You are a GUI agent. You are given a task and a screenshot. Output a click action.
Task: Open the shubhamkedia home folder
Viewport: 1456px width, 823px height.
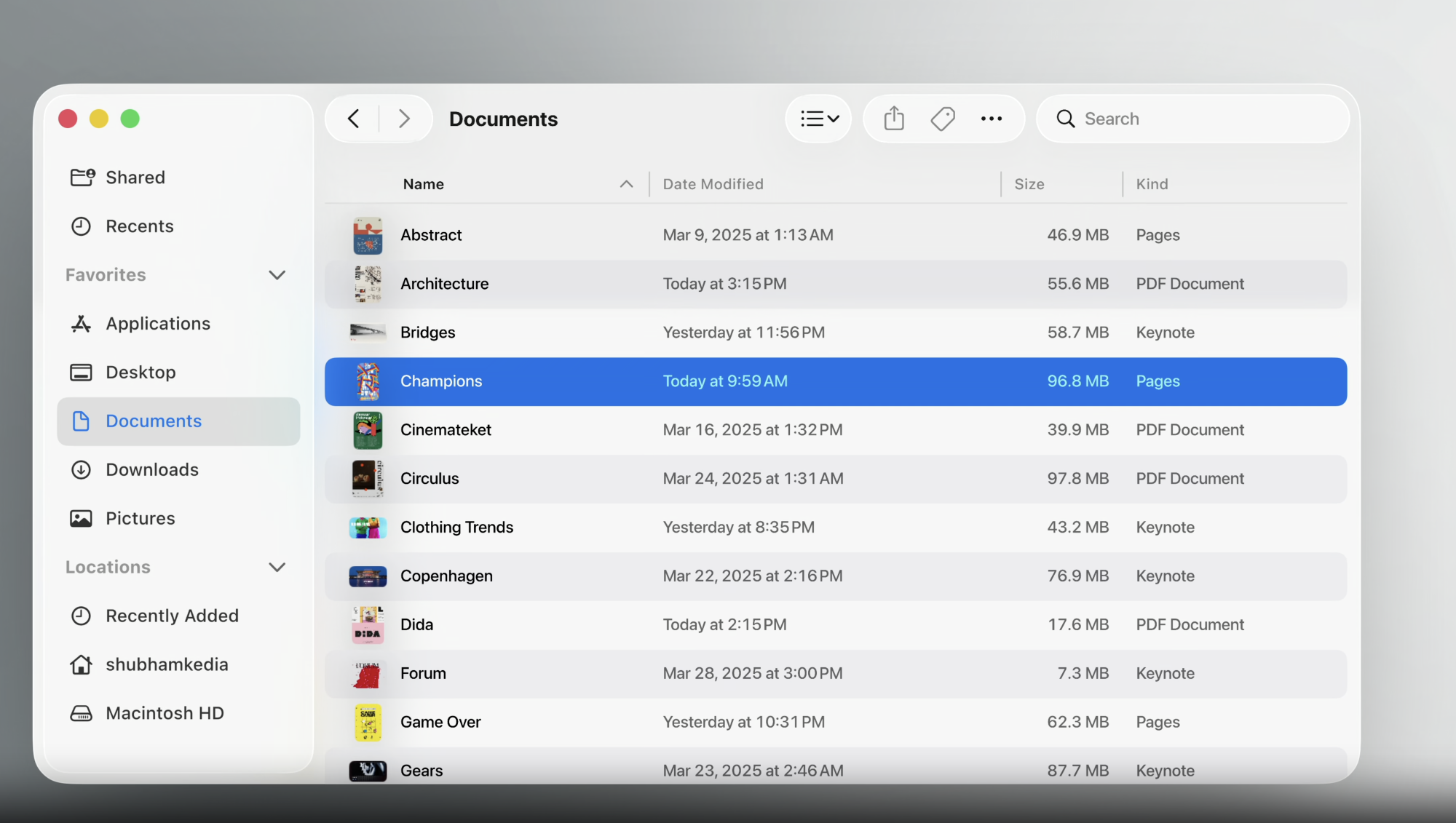coord(167,664)
